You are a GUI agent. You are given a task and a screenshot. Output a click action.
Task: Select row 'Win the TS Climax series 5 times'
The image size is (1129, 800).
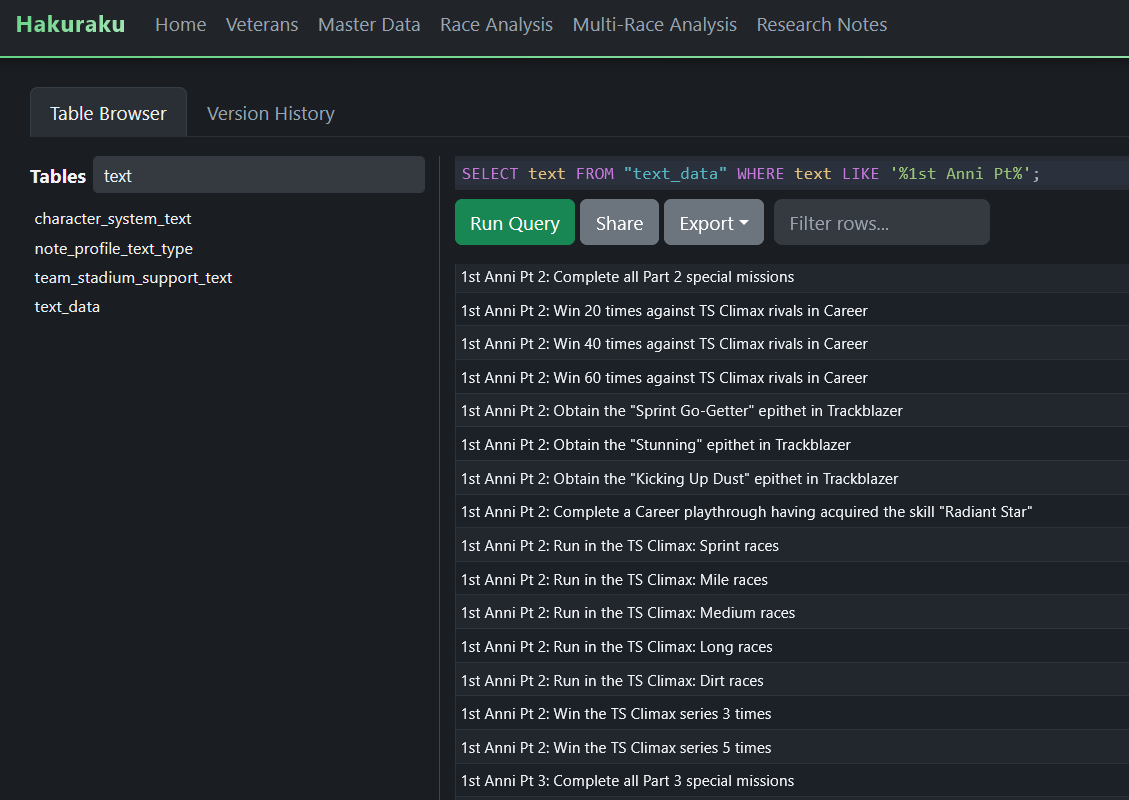[x=792, y=747]
